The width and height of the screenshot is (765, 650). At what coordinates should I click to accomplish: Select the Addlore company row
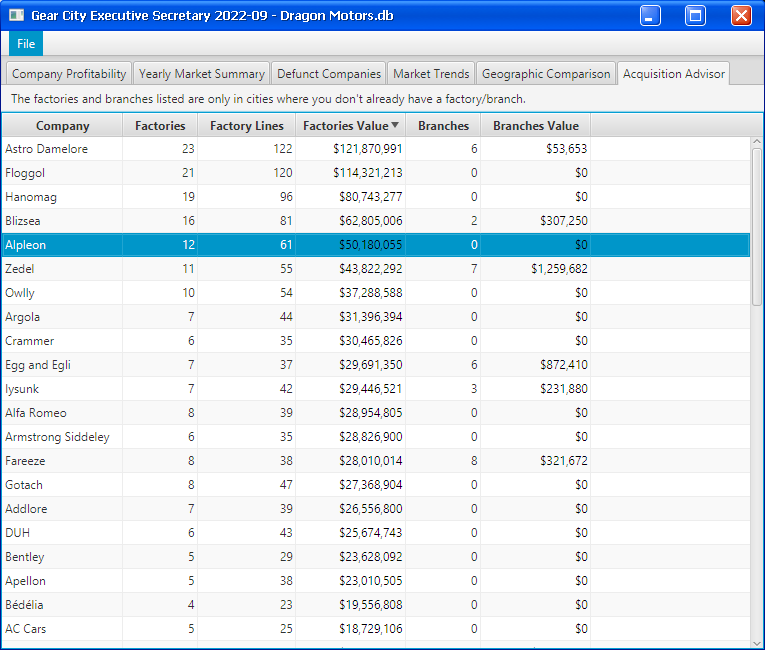pos(376,508)
